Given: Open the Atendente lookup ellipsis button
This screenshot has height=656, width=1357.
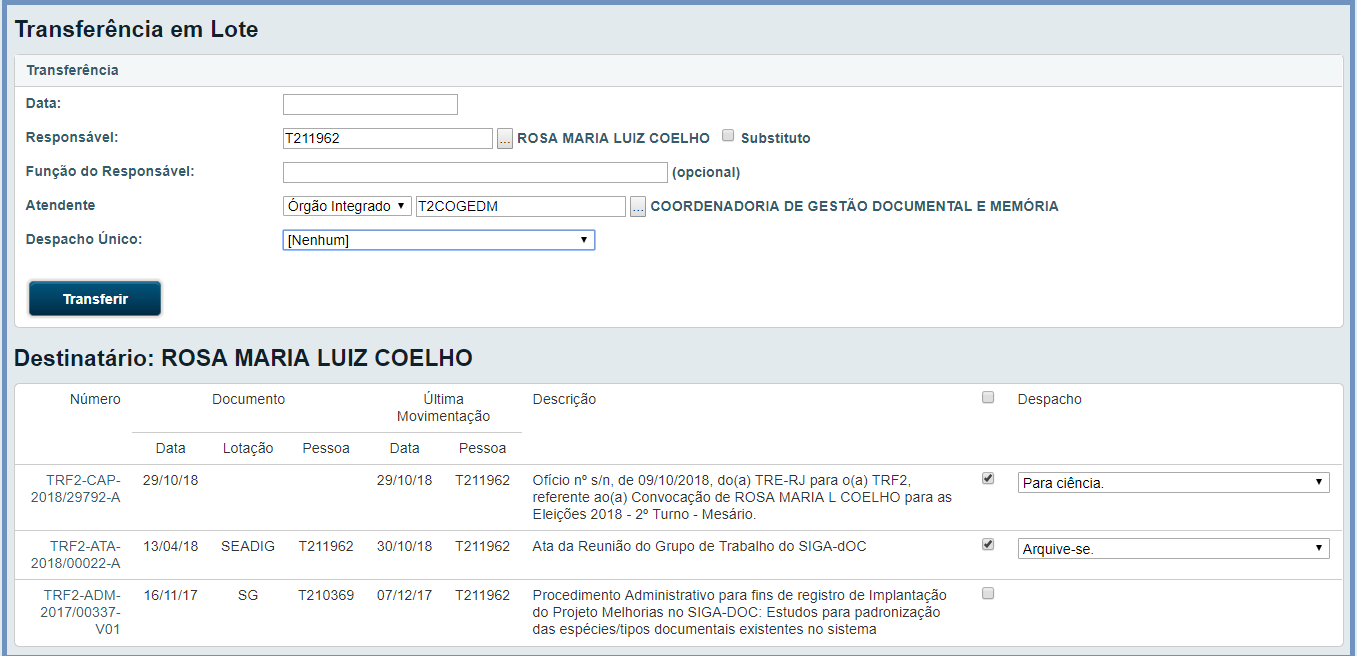Looking at the screenshot, I should 638,206.
